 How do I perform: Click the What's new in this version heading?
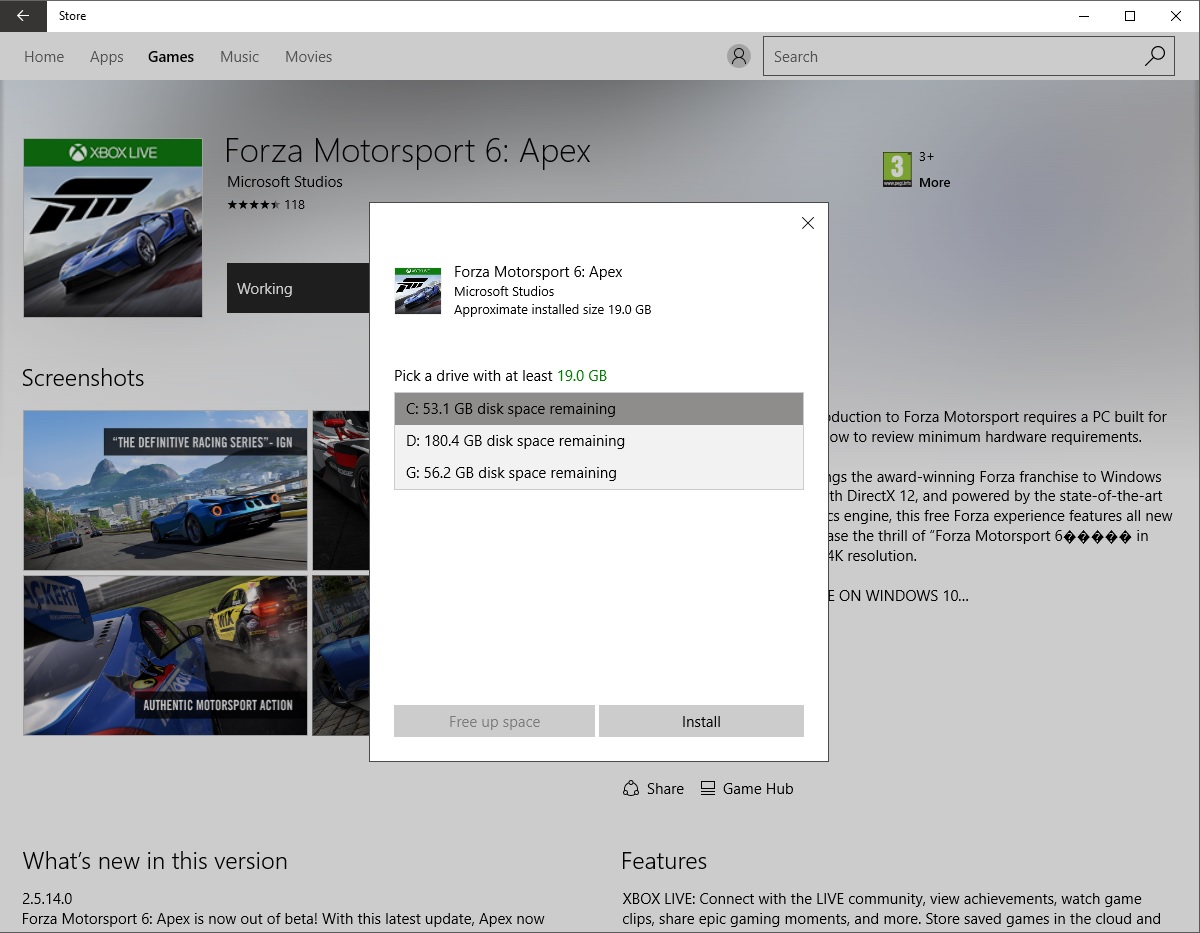tap(155, 861)
